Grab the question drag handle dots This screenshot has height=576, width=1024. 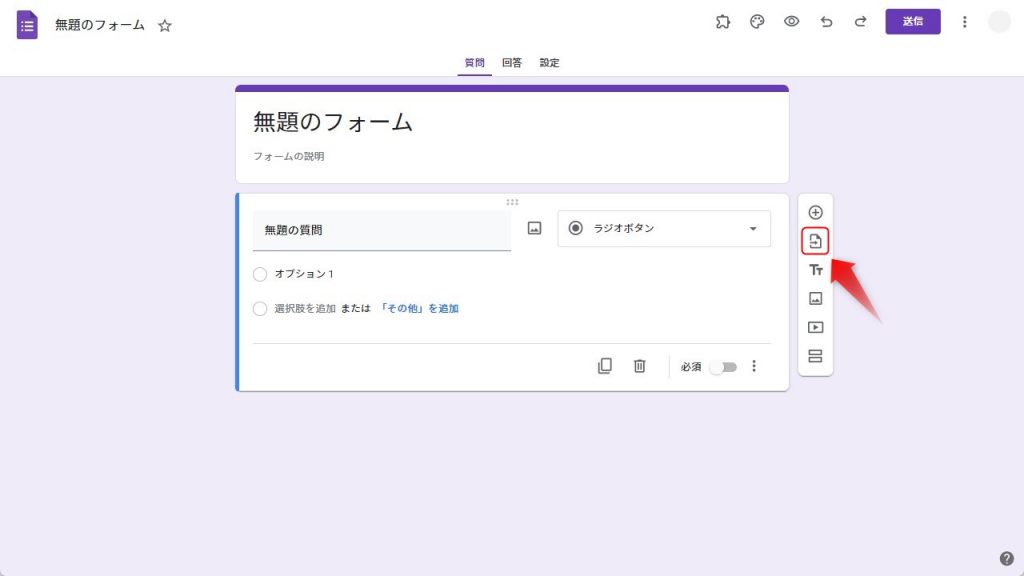click(x=512, y=202)
